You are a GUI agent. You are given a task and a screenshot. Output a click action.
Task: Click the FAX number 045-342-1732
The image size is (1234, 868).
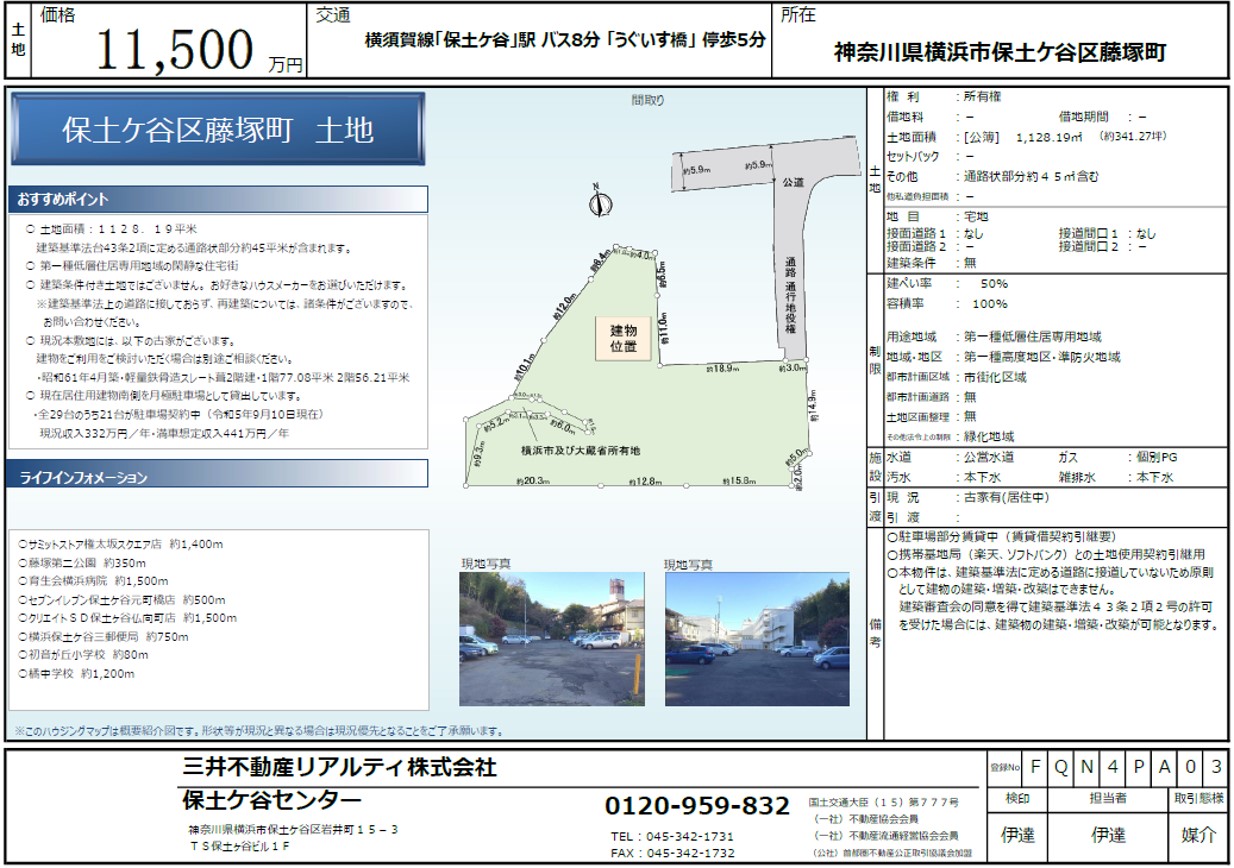[672, 853]
